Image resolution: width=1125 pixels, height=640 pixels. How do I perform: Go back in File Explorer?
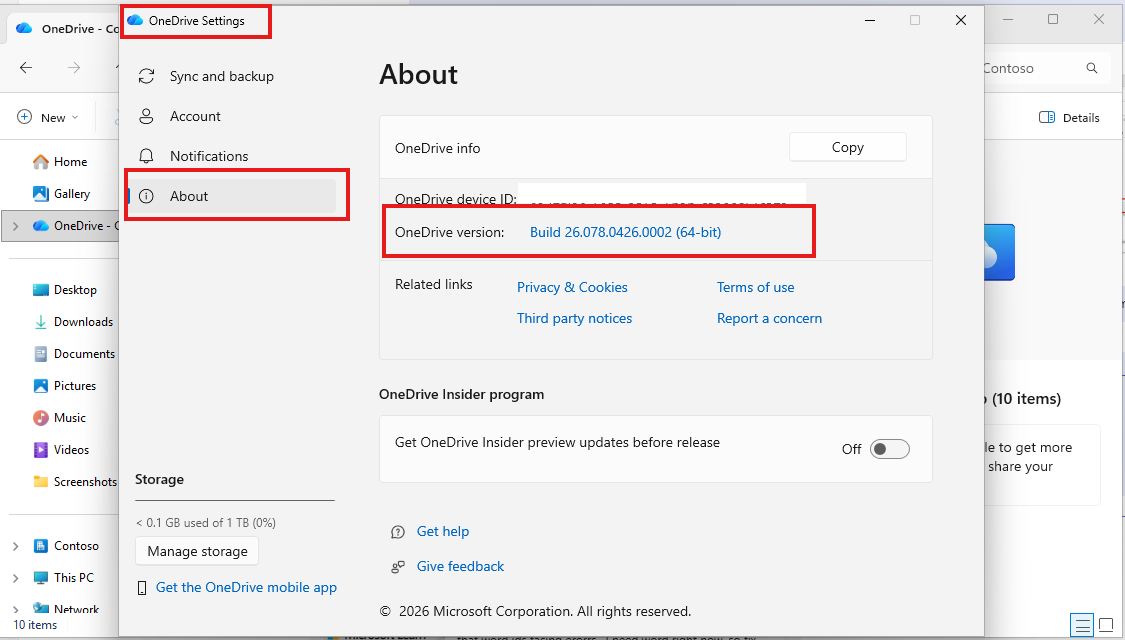coord(26,67)
